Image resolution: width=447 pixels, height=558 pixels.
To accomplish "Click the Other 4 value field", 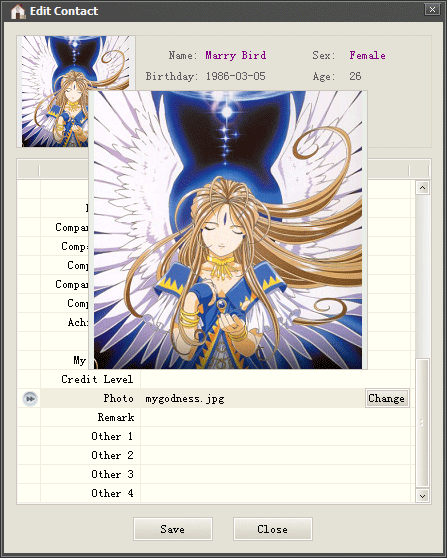I will click(275, 493).
